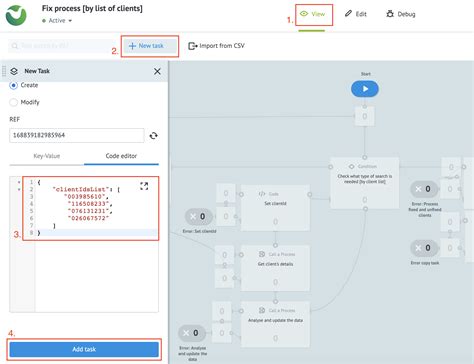
Task: Regenerate REF with refresh icon
Action: [153, 136]
